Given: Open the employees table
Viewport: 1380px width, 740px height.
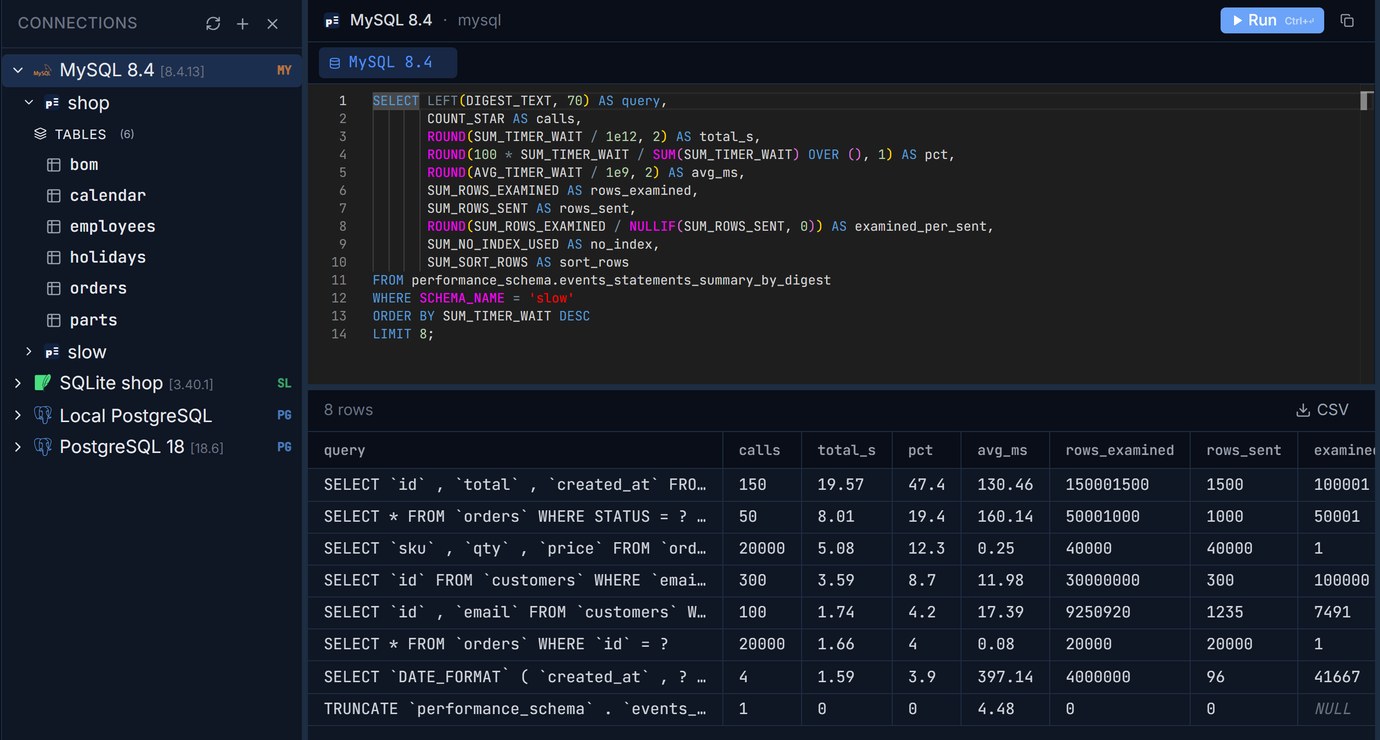Looking at the screenshot, I should [x=112, y=227].
